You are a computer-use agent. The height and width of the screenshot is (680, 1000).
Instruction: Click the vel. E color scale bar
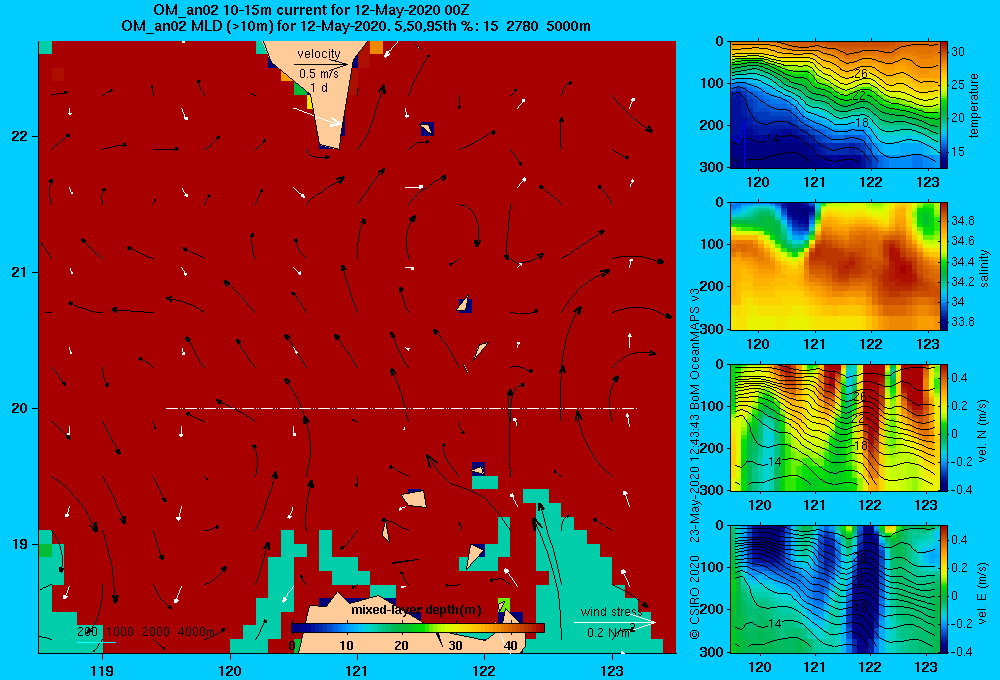[x=944, y=588]
